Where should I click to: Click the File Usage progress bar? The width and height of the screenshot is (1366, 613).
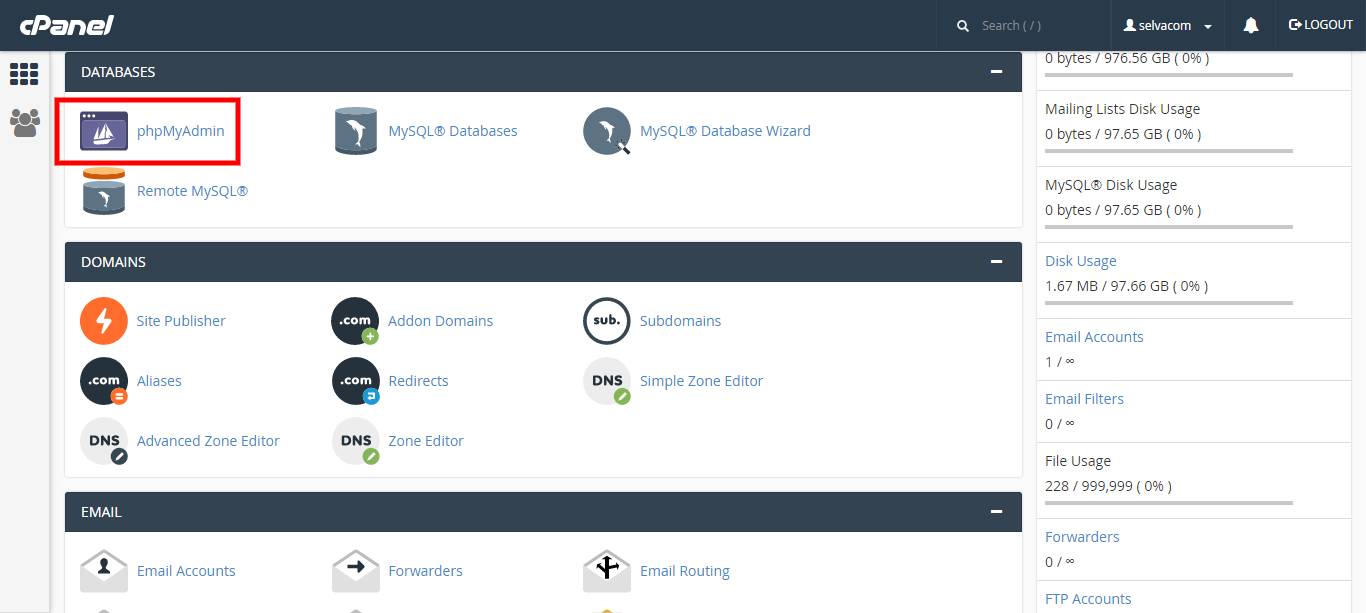1169,503
